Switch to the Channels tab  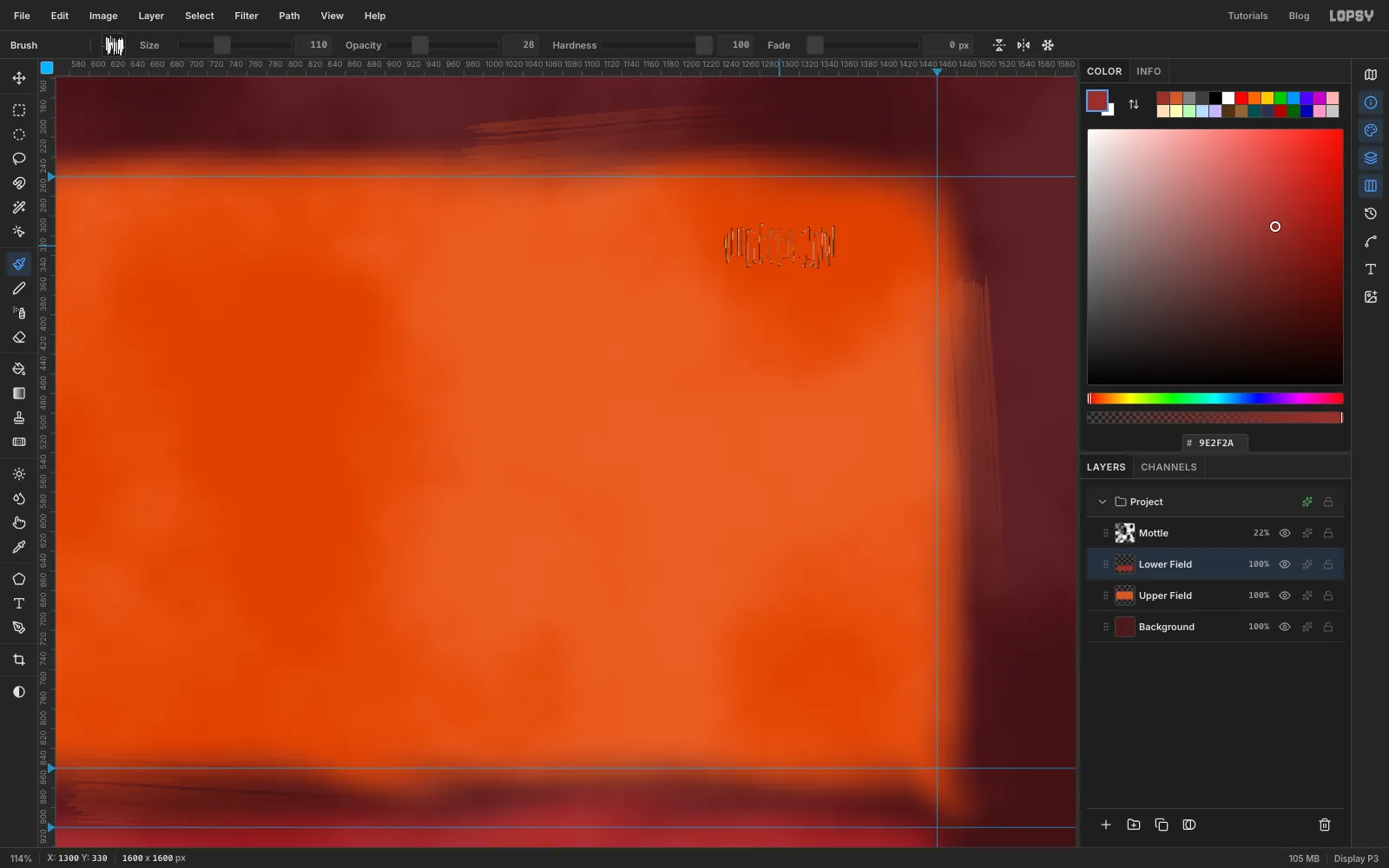pos(1168,467)
